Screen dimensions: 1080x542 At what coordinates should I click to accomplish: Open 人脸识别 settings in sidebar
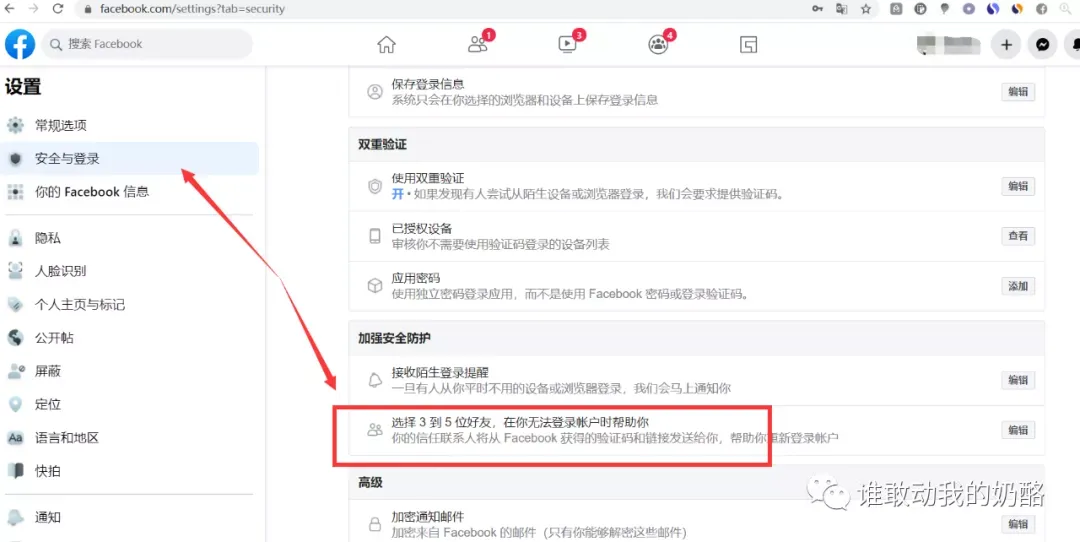[x=129, y=271]
